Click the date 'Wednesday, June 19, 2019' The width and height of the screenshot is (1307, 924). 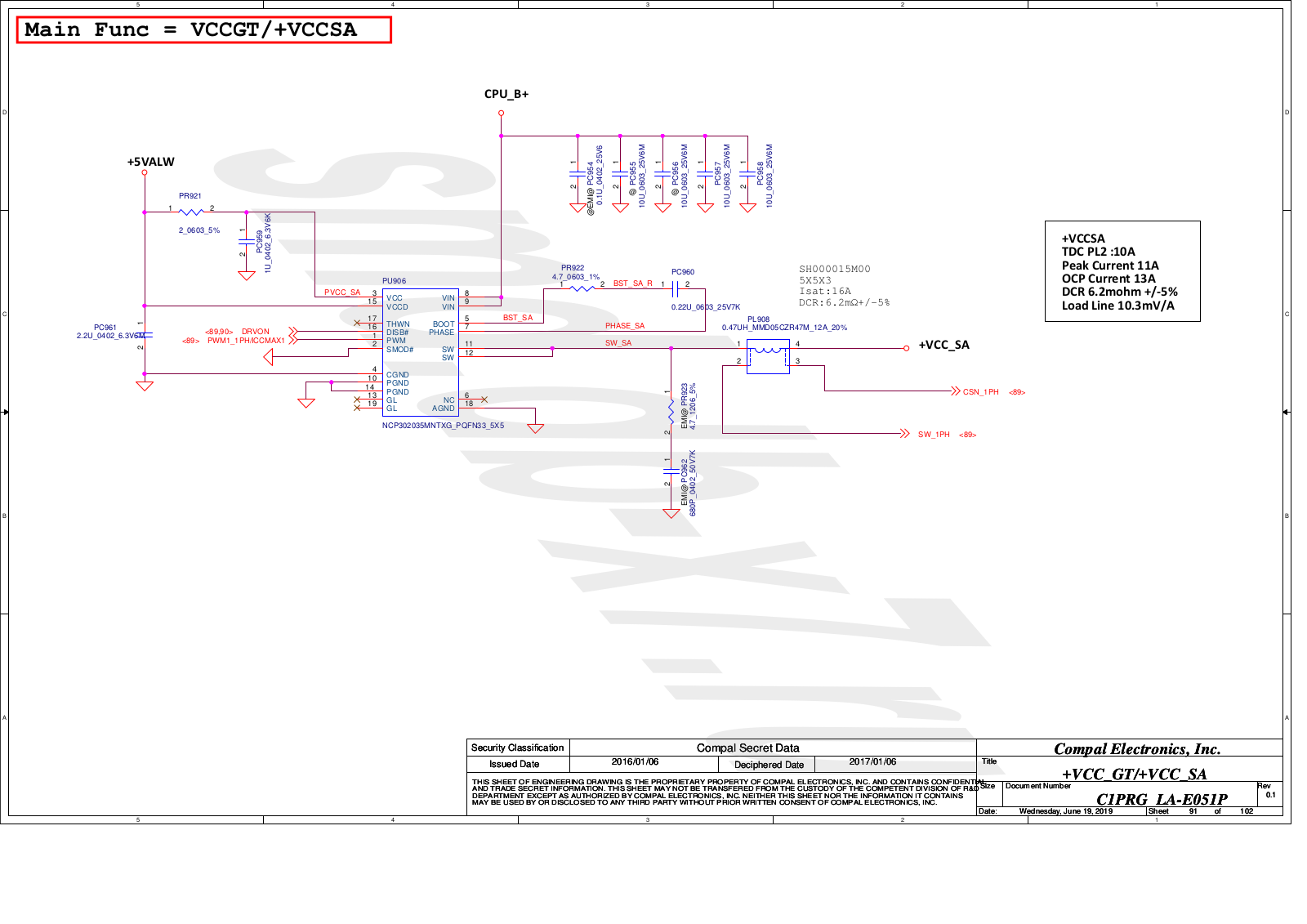coord(1066,811)
